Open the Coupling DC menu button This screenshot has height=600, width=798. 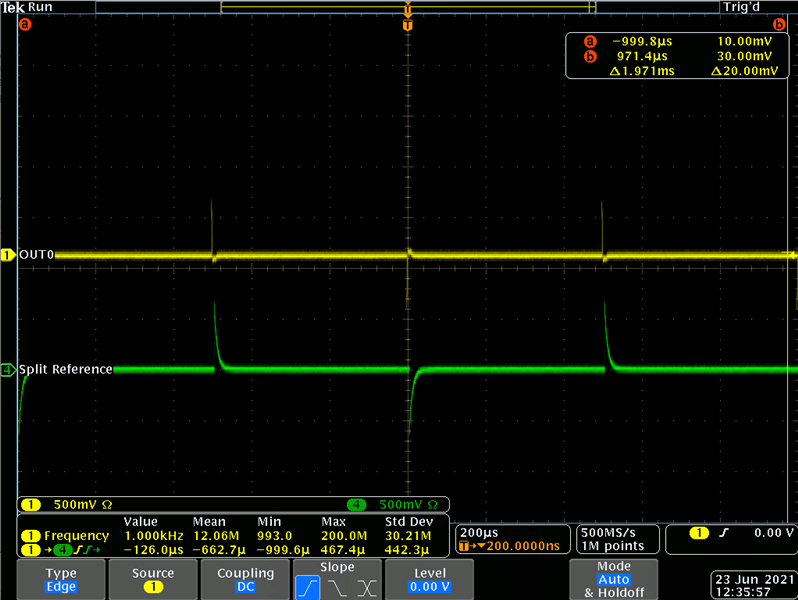(x=245, y=579)
